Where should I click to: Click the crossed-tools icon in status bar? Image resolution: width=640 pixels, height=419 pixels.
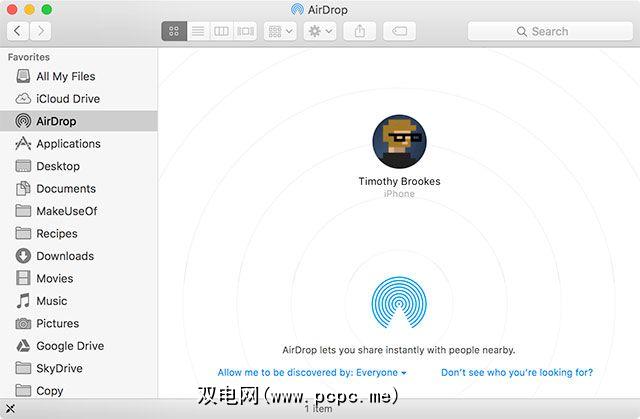pyautogui.click(x=10, y=408)
